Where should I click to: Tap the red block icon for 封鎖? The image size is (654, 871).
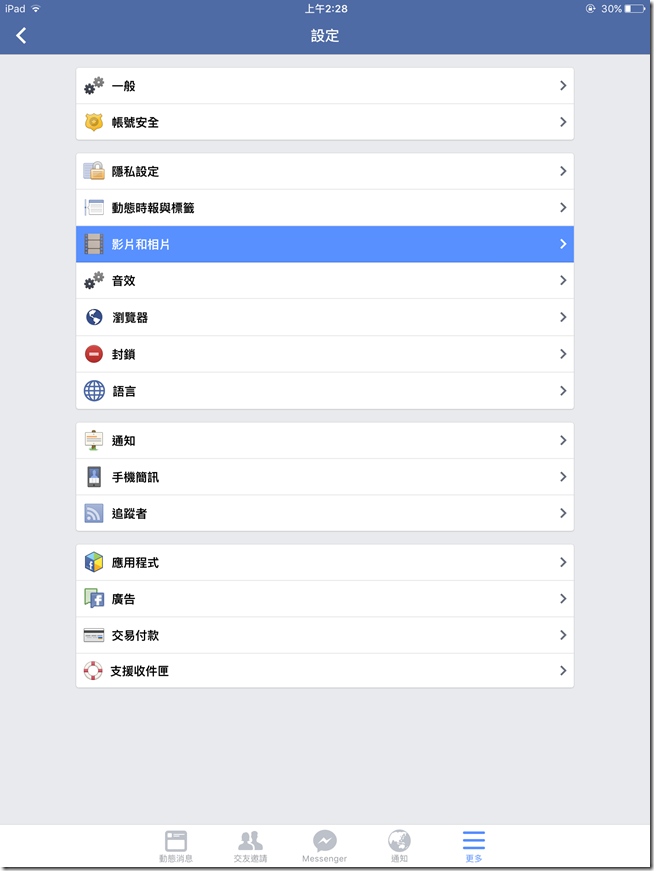coord(94,354)
